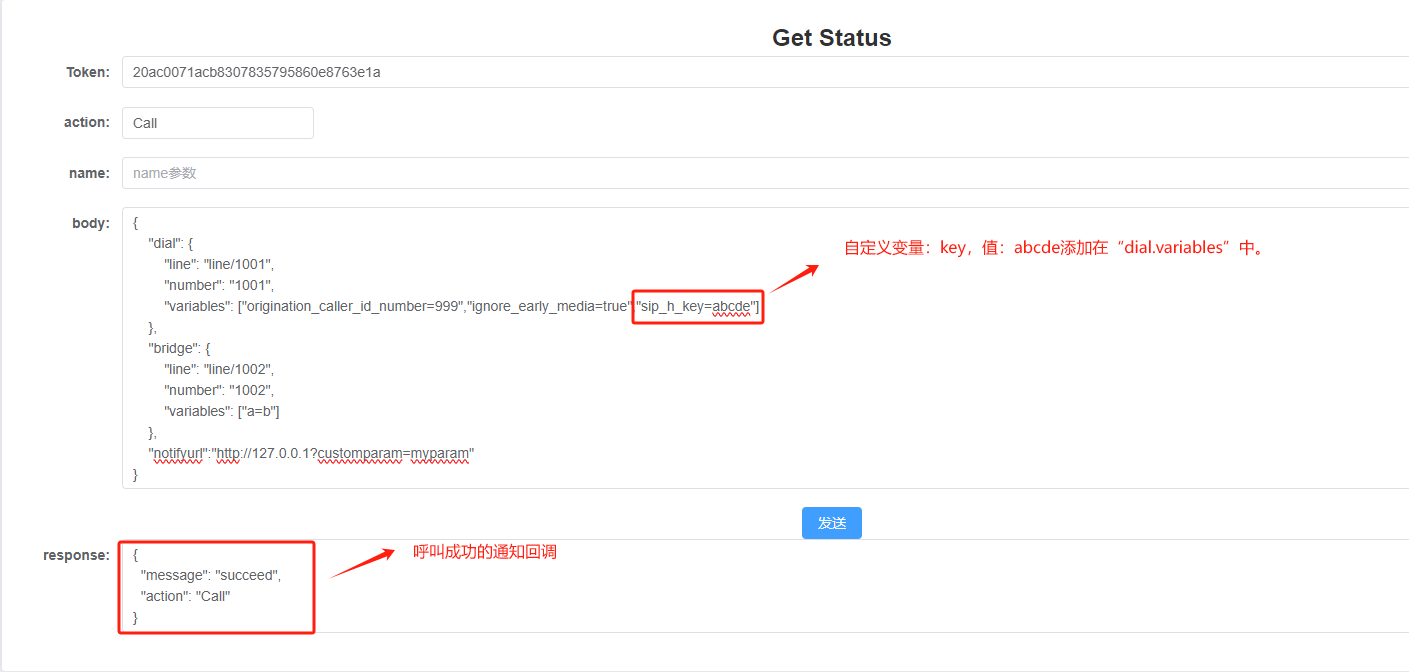
Task: Click the "bridge": { line in body
Action: pos(179,348)
